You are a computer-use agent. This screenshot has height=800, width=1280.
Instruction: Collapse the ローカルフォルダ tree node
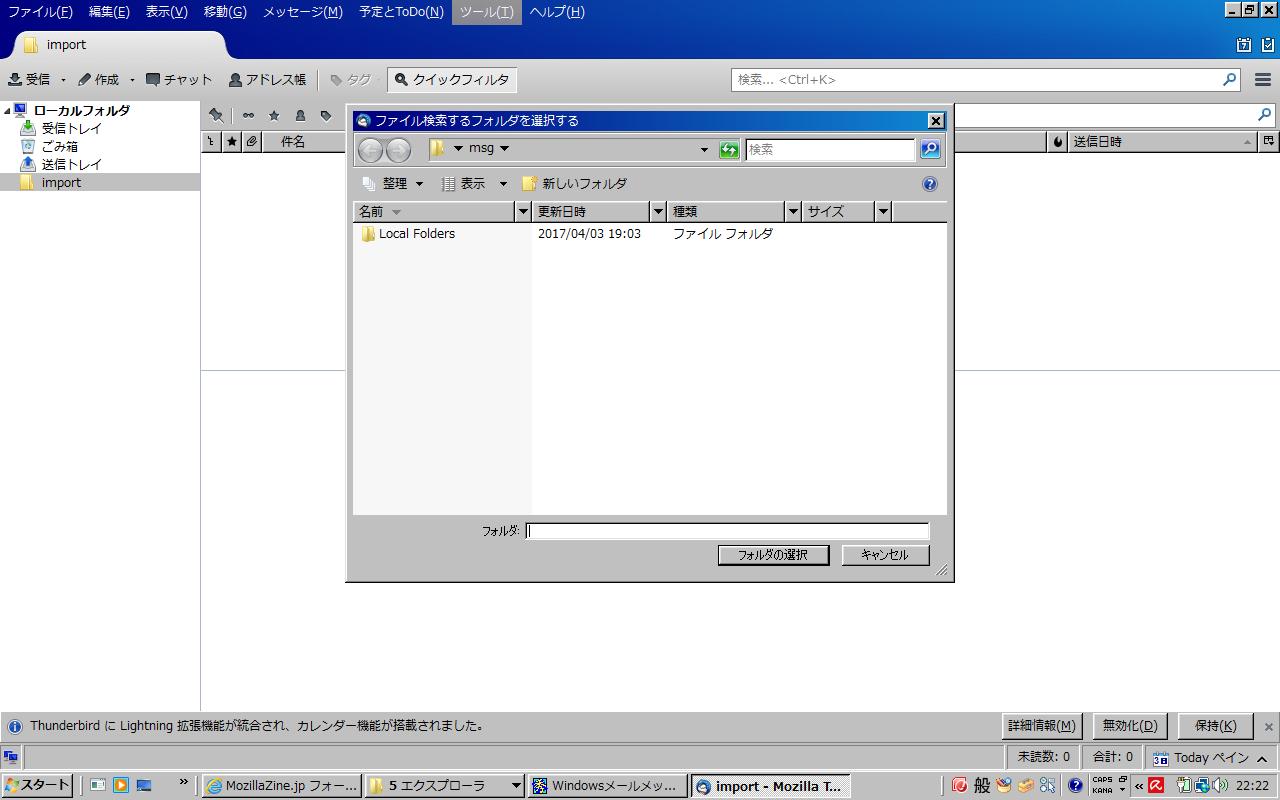(7, 111)
